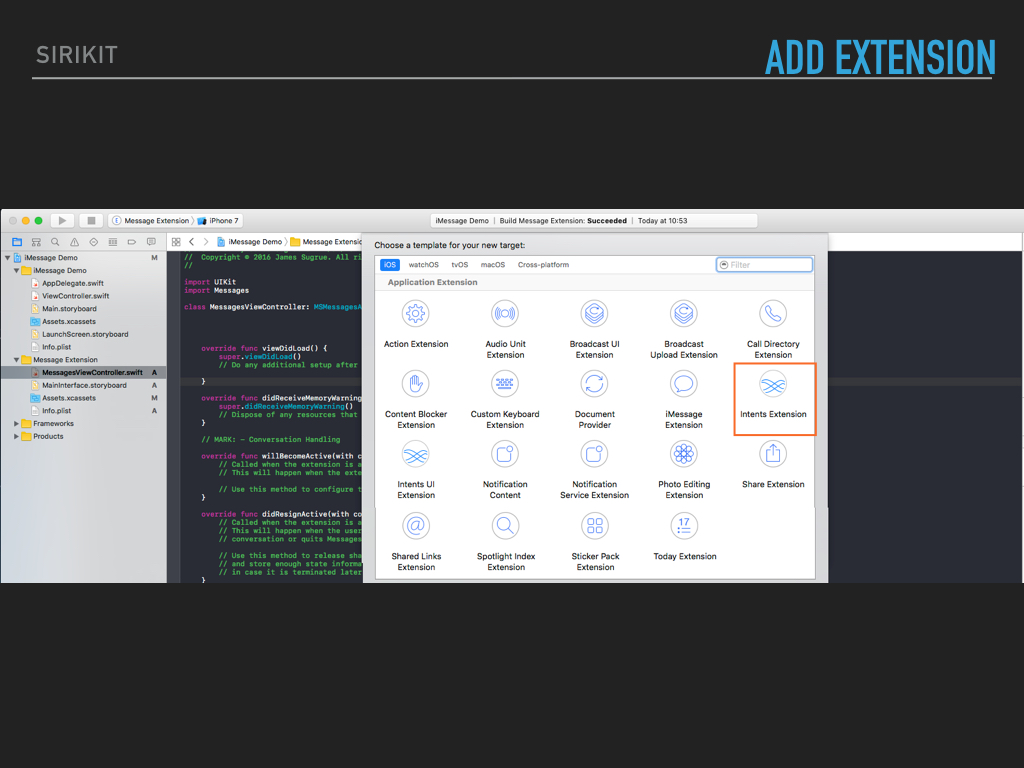Click the Stop button in toolbar
This screenshot has height=768, width=1024.
[x=90, y=220]
